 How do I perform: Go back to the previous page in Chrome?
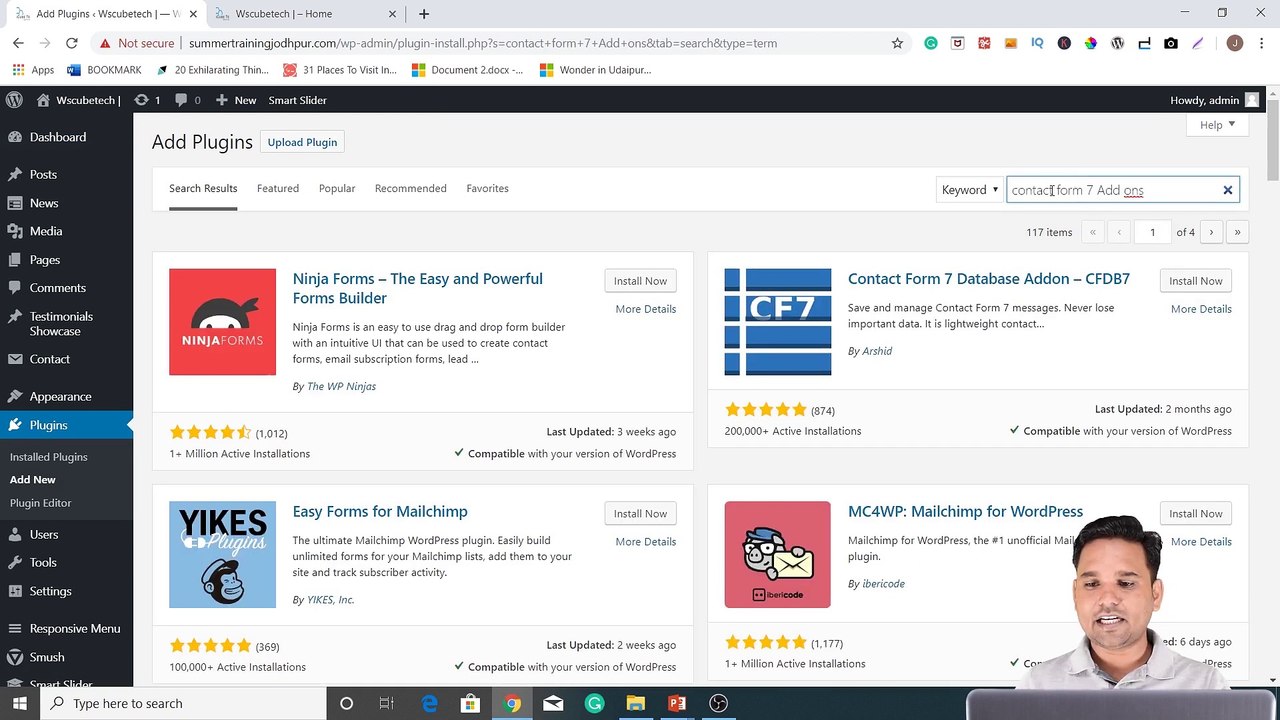18,43
